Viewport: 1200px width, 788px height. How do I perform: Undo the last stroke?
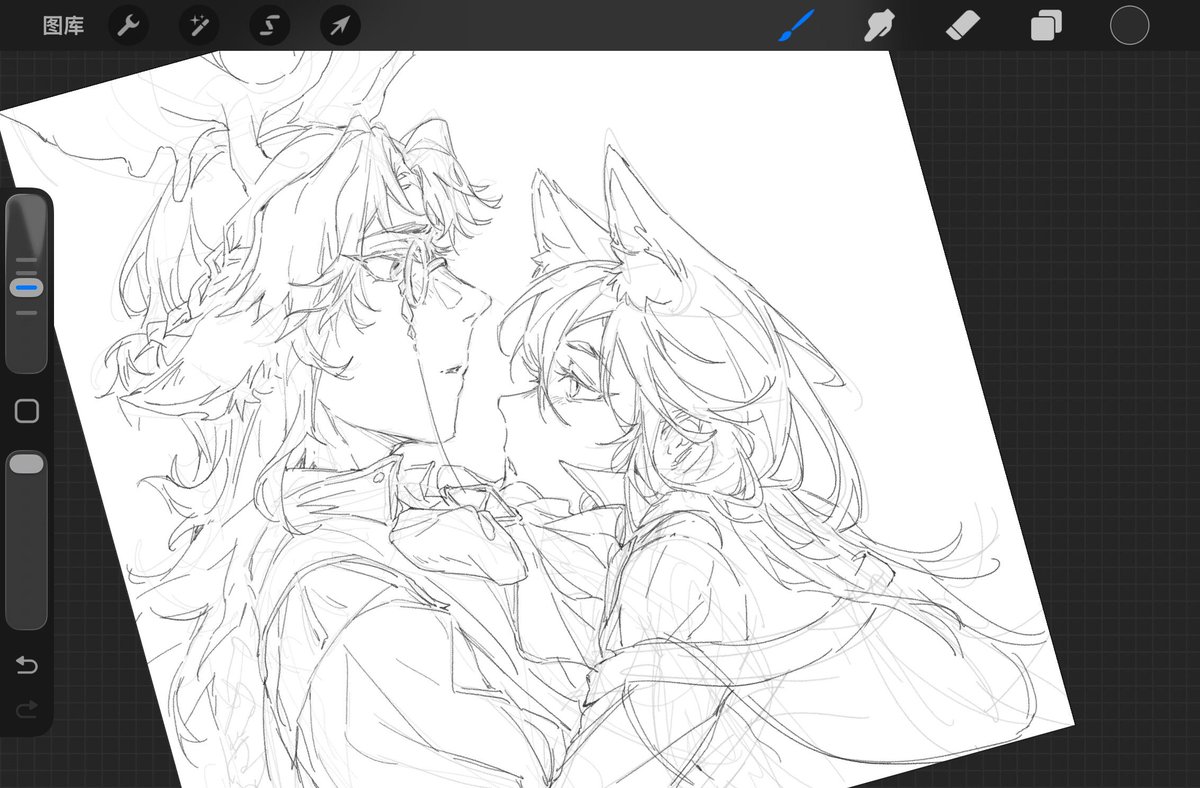tap(27, 666)
